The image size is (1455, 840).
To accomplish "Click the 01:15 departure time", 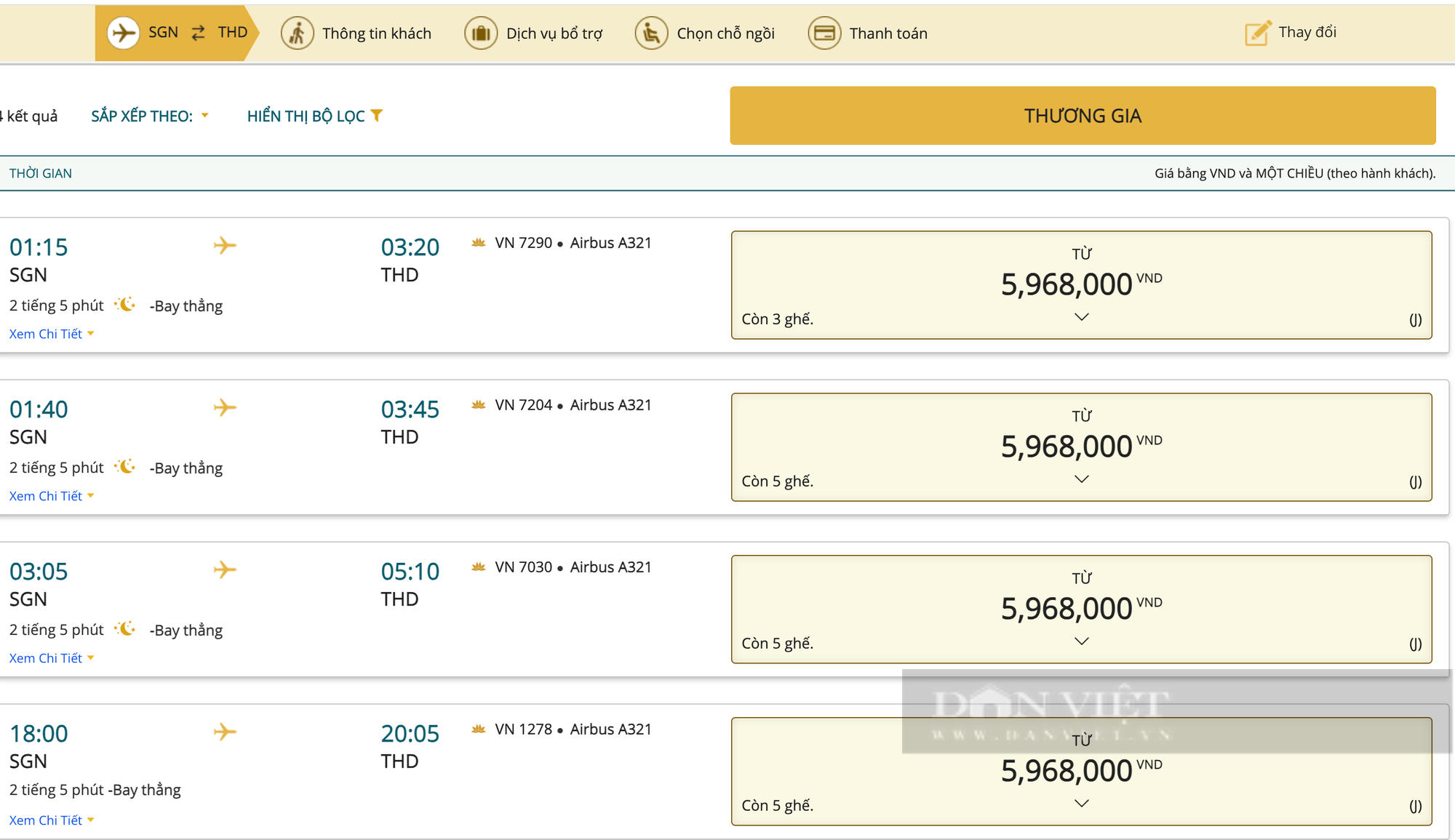I will click(39, 247).
